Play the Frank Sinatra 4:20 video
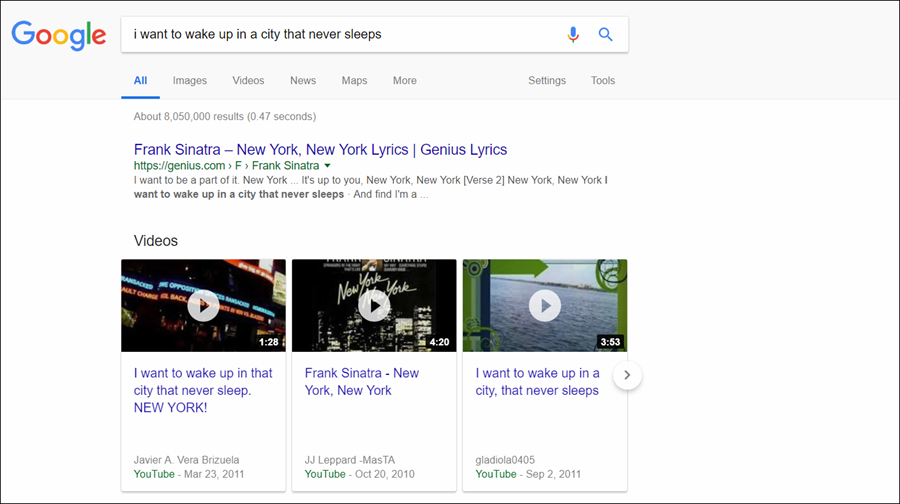The height and width of the screenshot is (504, 900). coord(374,305)
